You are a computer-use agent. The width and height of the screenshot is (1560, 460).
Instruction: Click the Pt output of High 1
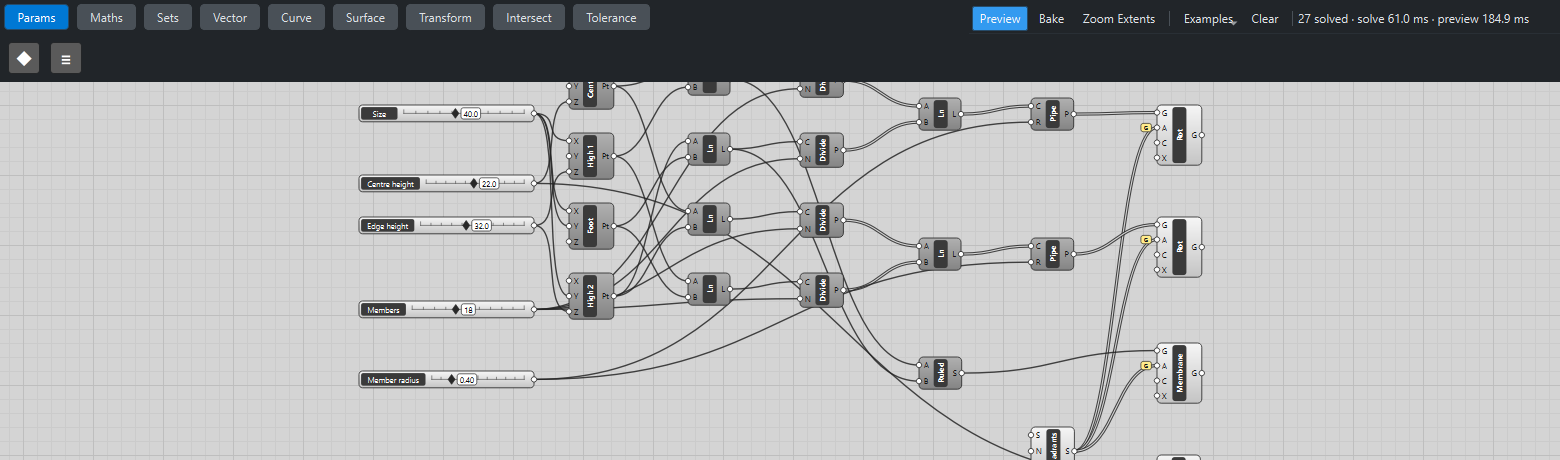click(613, 156)
